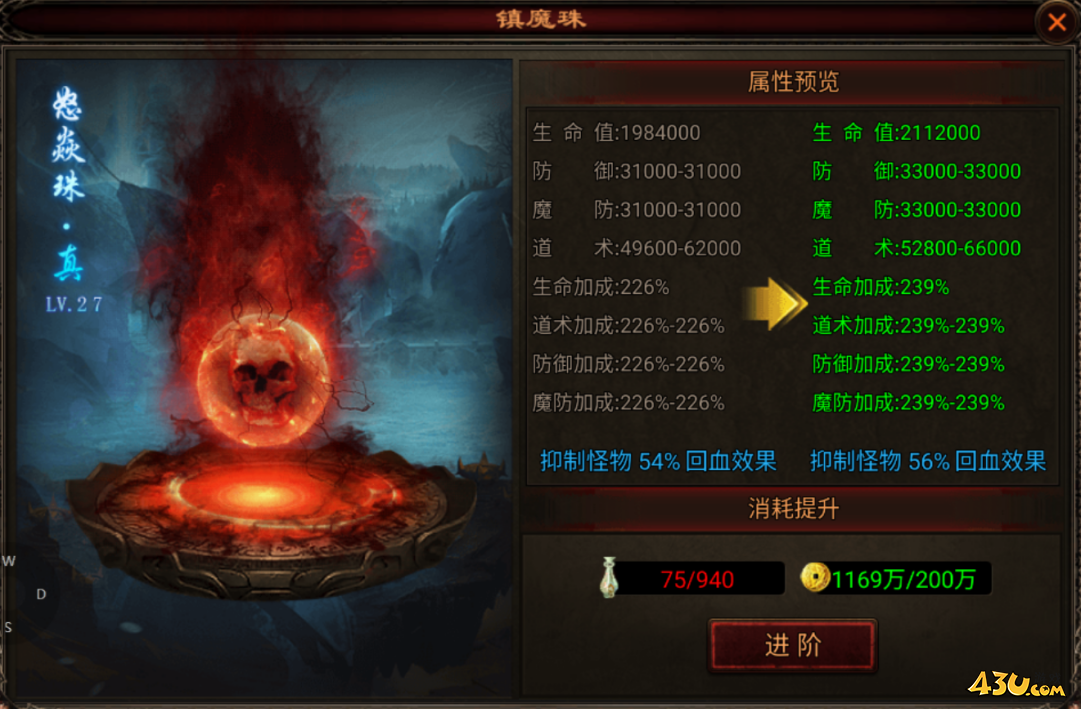
Task: Select the 1169万/200万 gold cost field
Action: (x=904, y=579)
